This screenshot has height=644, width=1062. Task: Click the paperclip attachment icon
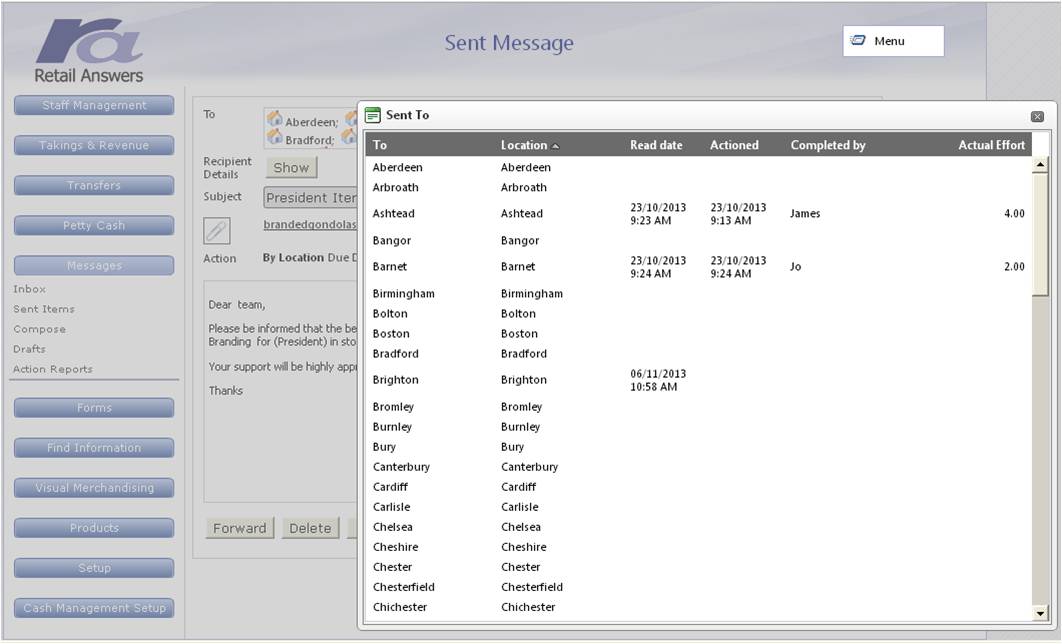217,231
